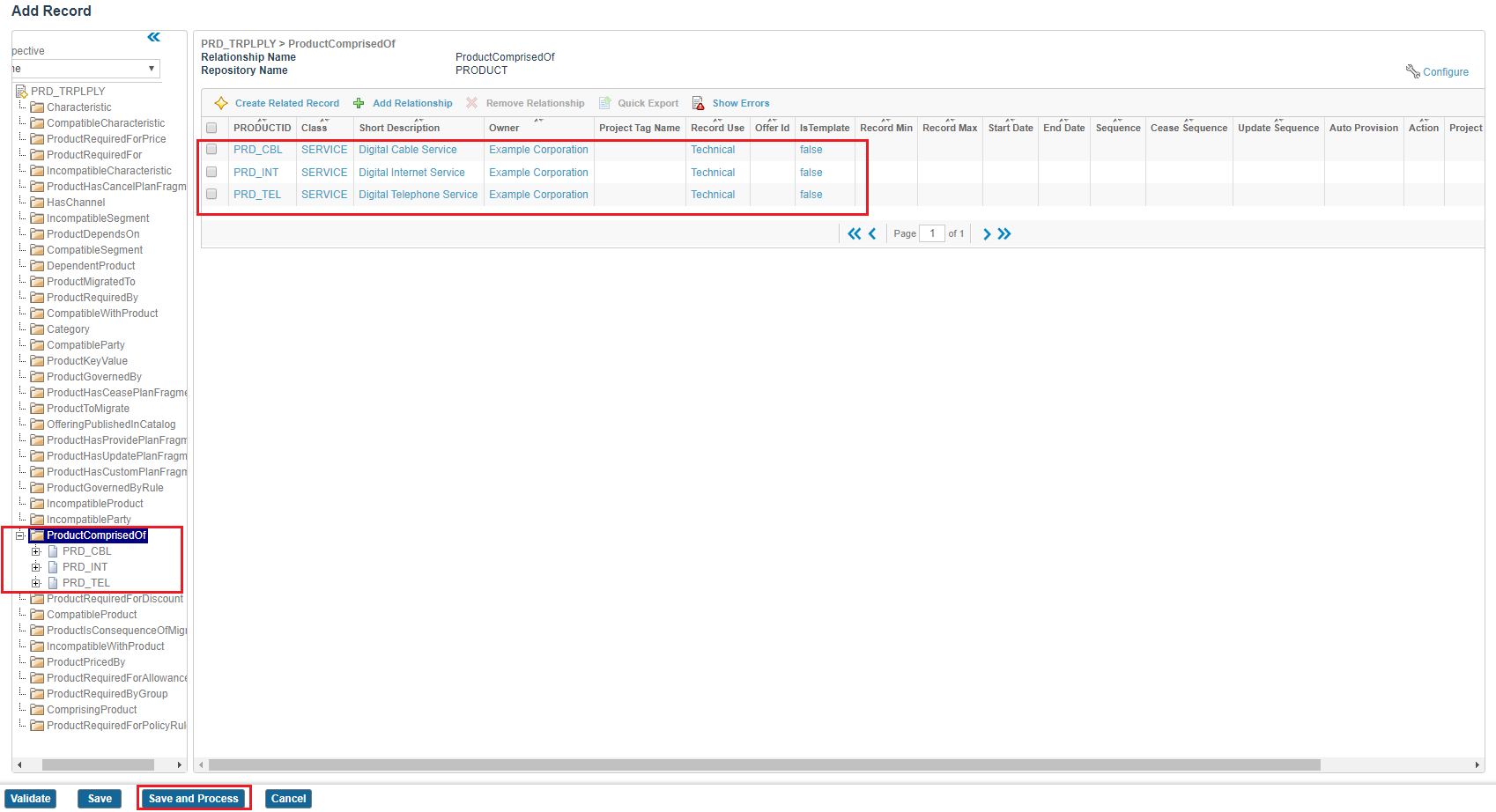Click the ComprisingProduct folder icon
The height and width of the screenshot is (812, 1496).
point(37,710)
